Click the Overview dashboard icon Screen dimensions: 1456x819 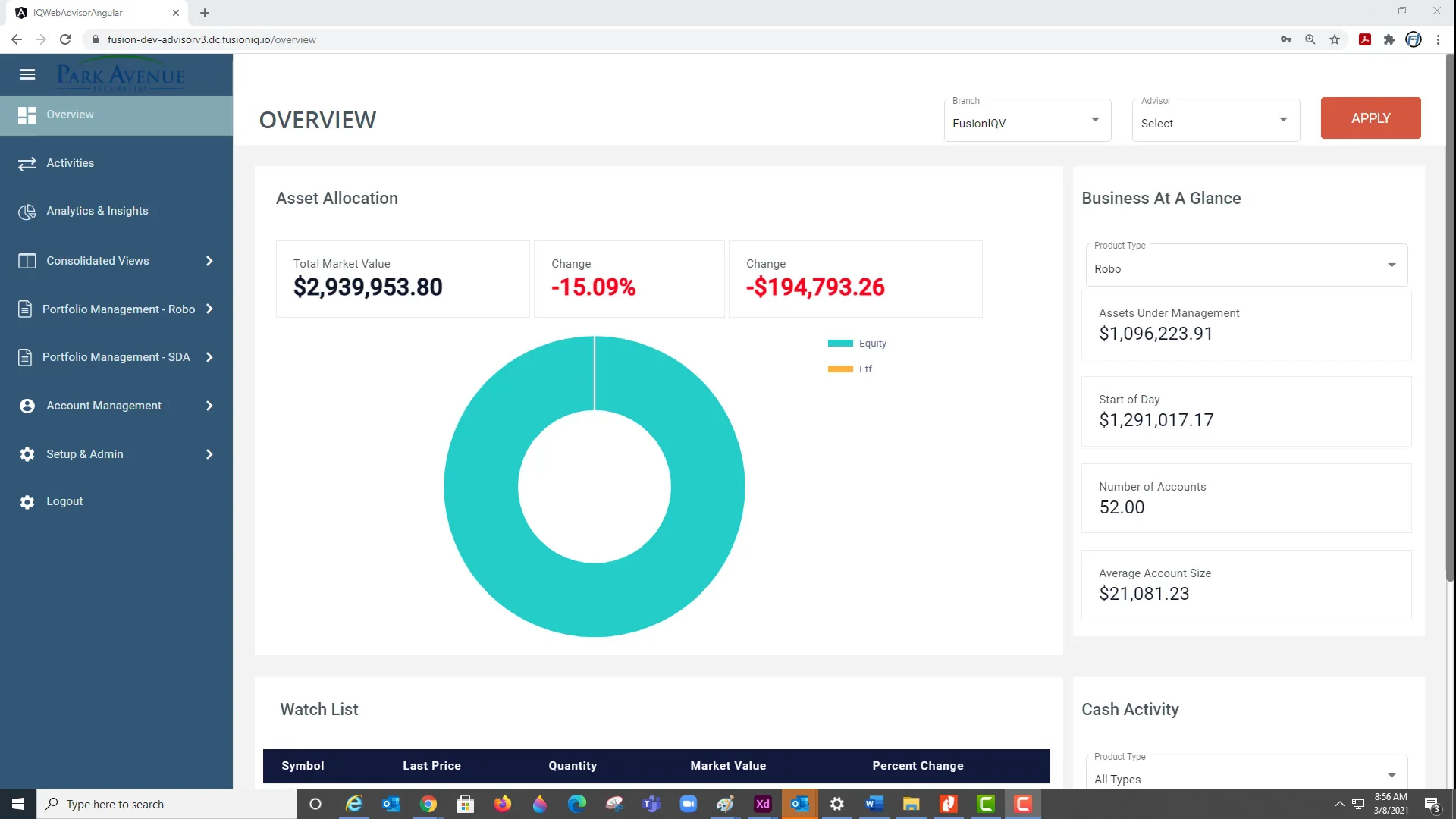coord(27,115)
